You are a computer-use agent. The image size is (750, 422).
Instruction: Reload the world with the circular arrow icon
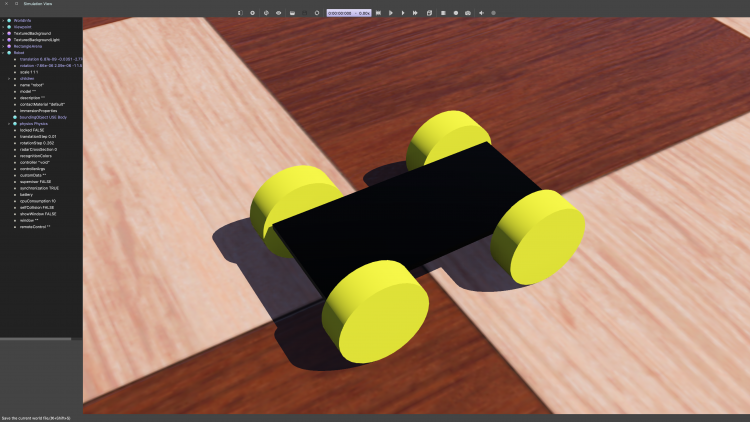point(317,13)
